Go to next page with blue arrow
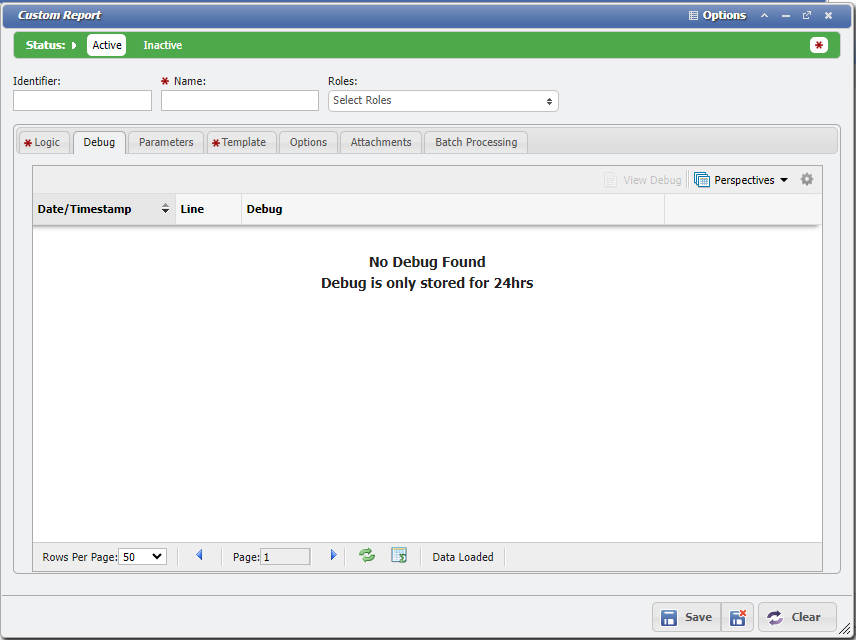This screenshot has height=640, width=856. click(x=333, y=556)
